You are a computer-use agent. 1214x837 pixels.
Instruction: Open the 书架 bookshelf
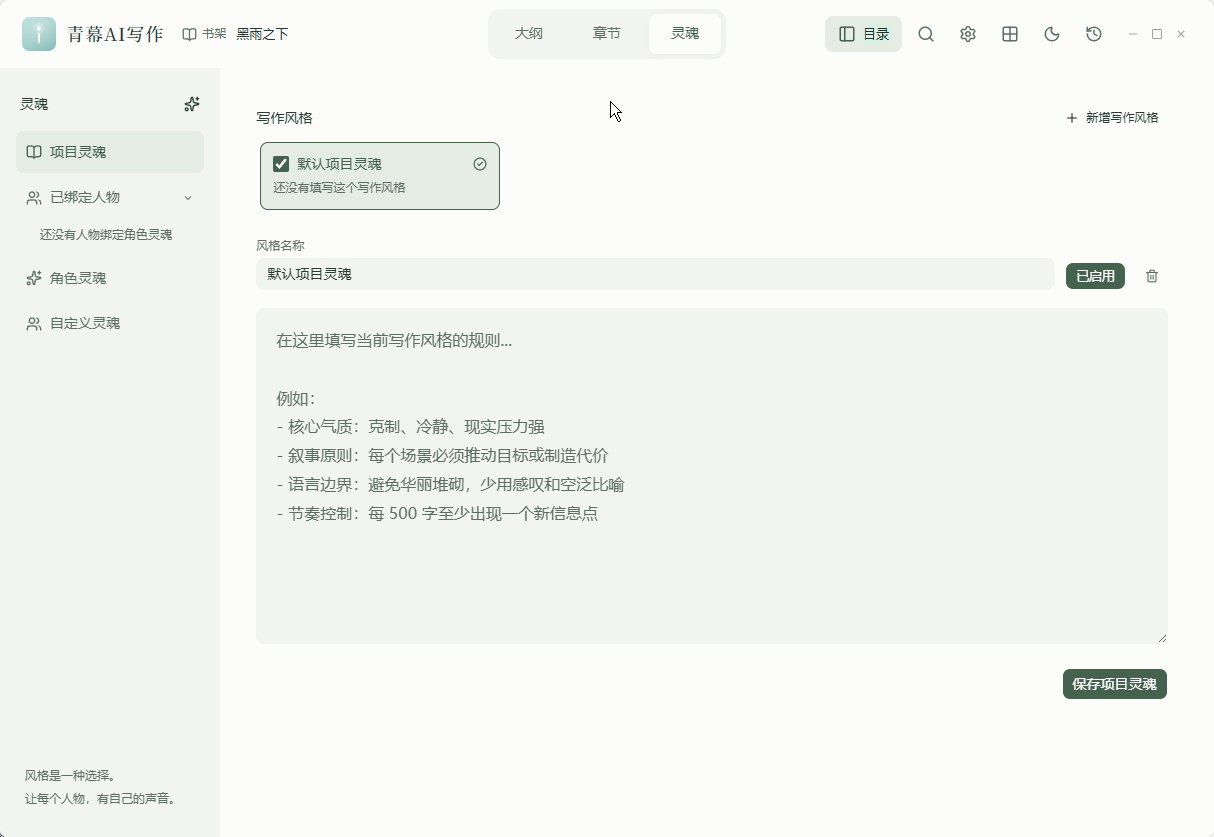coord(204,34)
